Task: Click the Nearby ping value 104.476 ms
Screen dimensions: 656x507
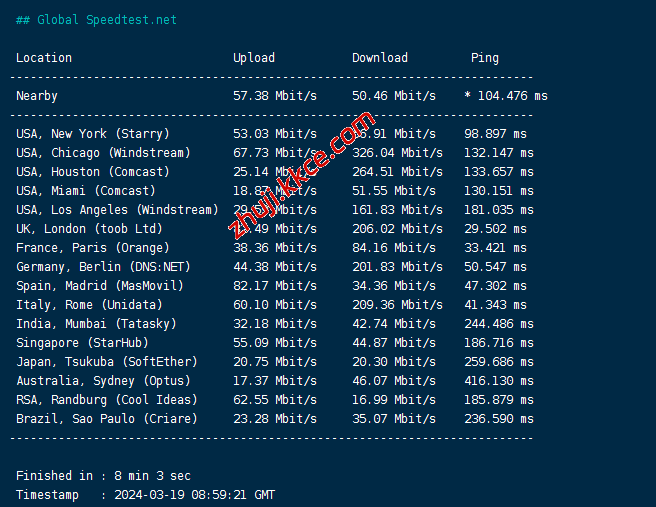Action: pos(512,96)
